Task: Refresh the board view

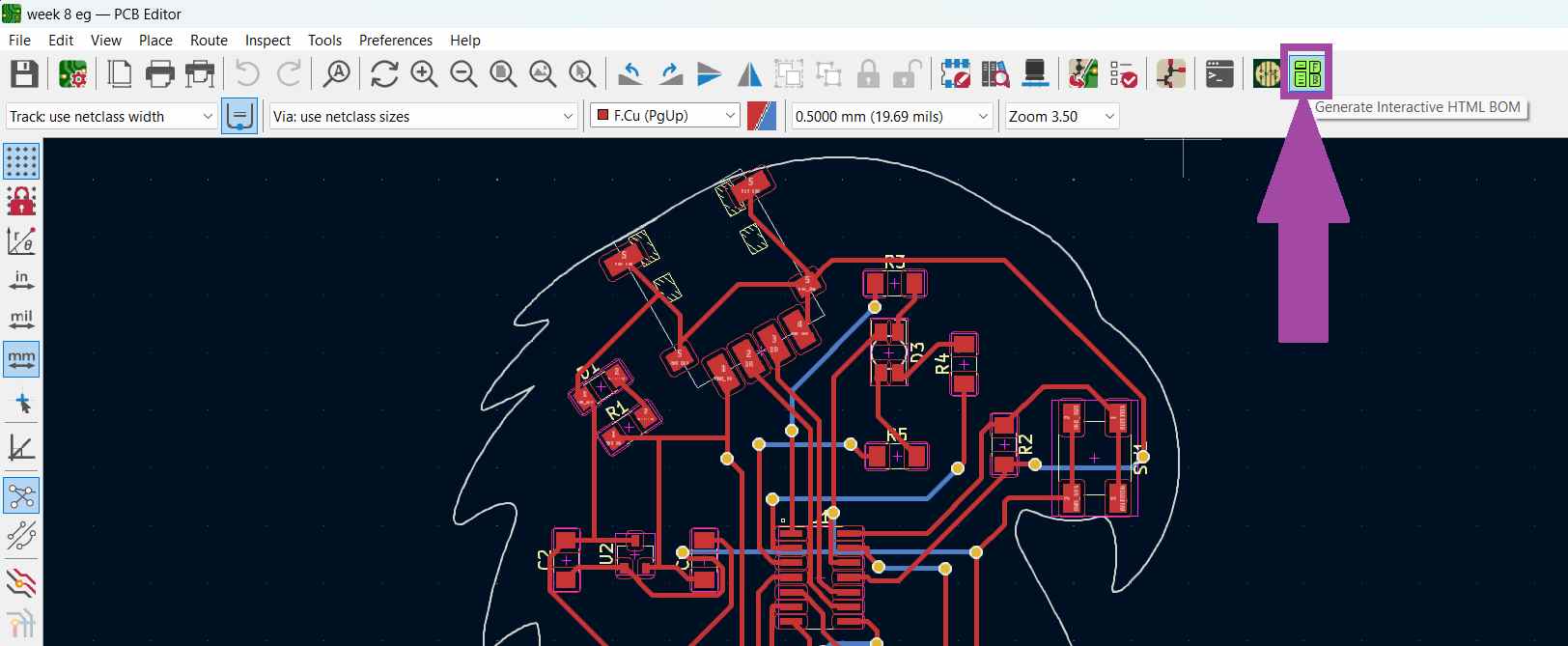Action: [384, 73]
